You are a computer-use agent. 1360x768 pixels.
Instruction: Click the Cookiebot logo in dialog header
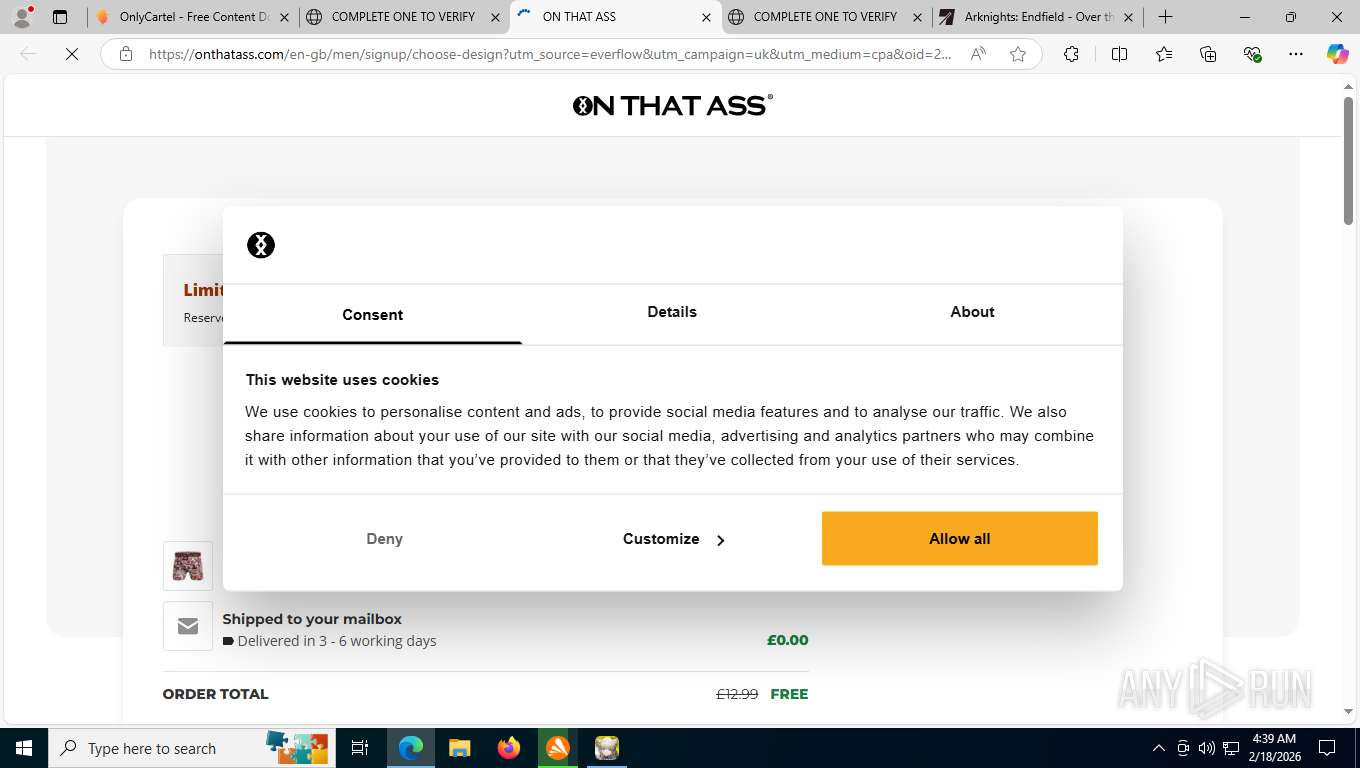tap(261, 245)
